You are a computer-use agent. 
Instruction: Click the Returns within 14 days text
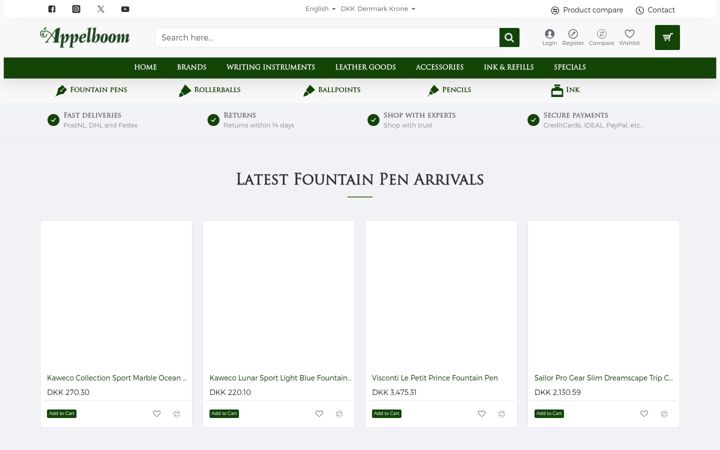(x=259, y=125)
